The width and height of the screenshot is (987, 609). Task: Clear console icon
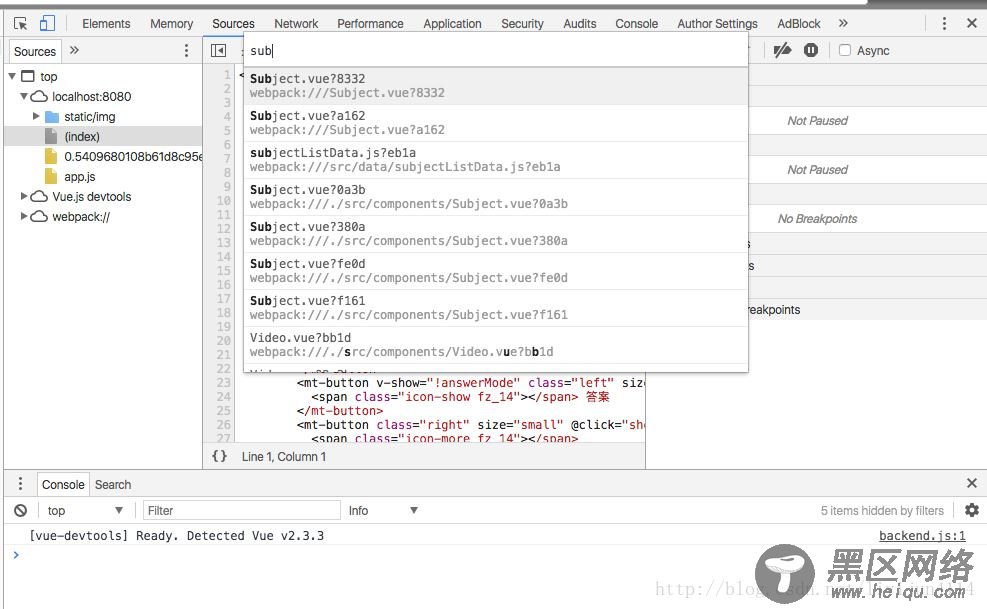tap(21, 510)
